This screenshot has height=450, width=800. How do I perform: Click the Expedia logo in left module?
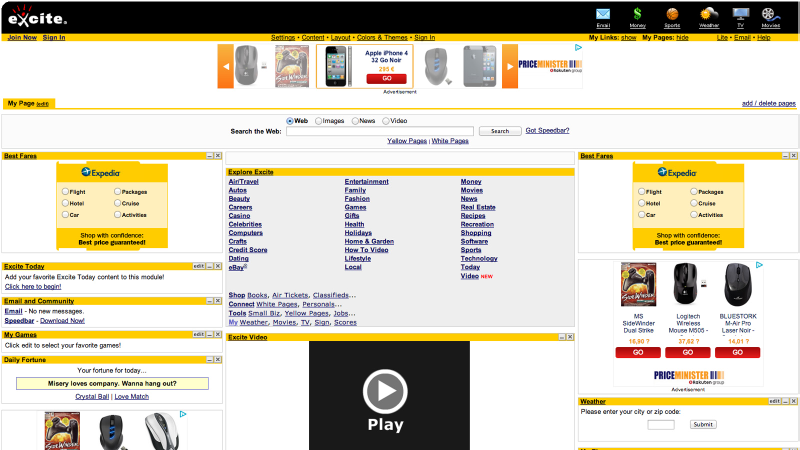tap(100, 172)
